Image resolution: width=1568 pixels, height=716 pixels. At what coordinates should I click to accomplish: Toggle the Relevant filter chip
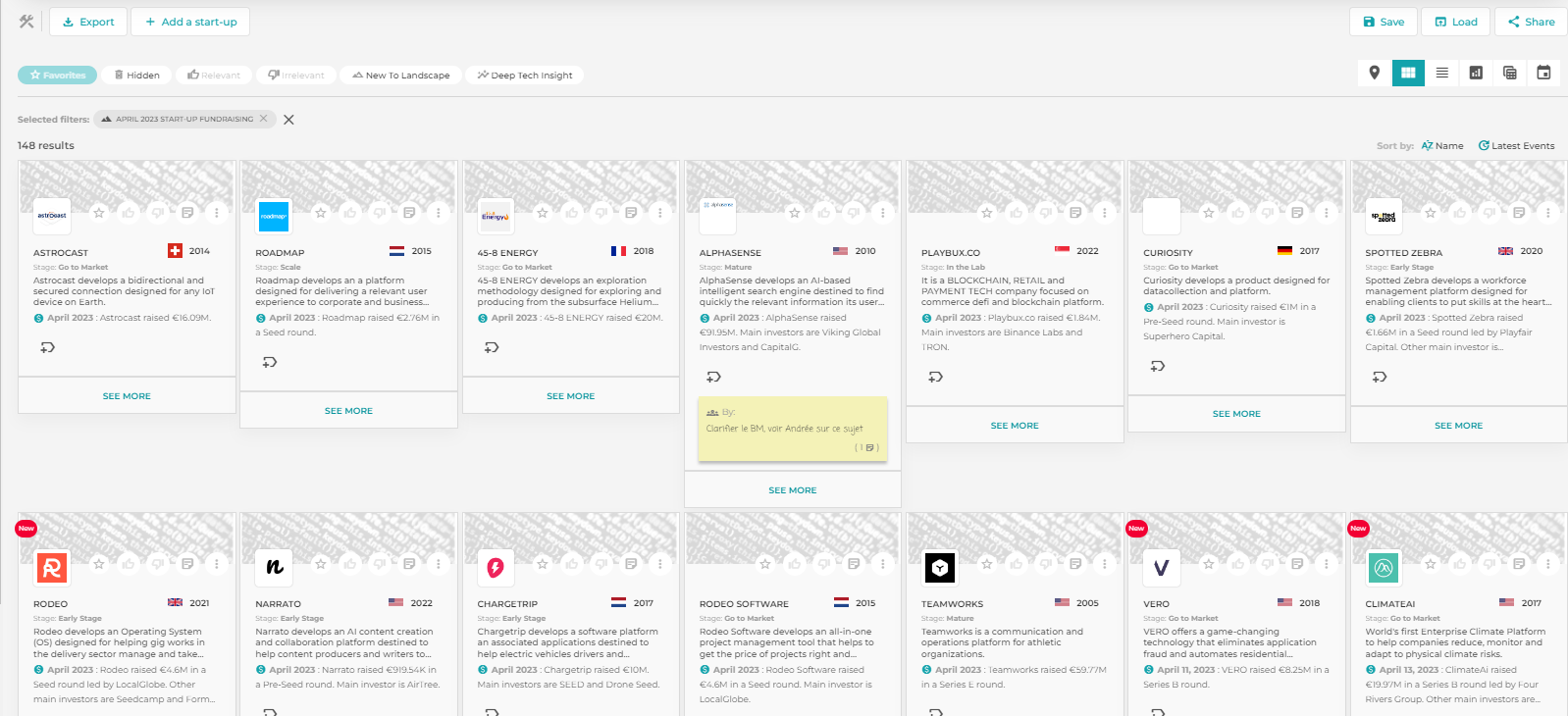[214, 75]
